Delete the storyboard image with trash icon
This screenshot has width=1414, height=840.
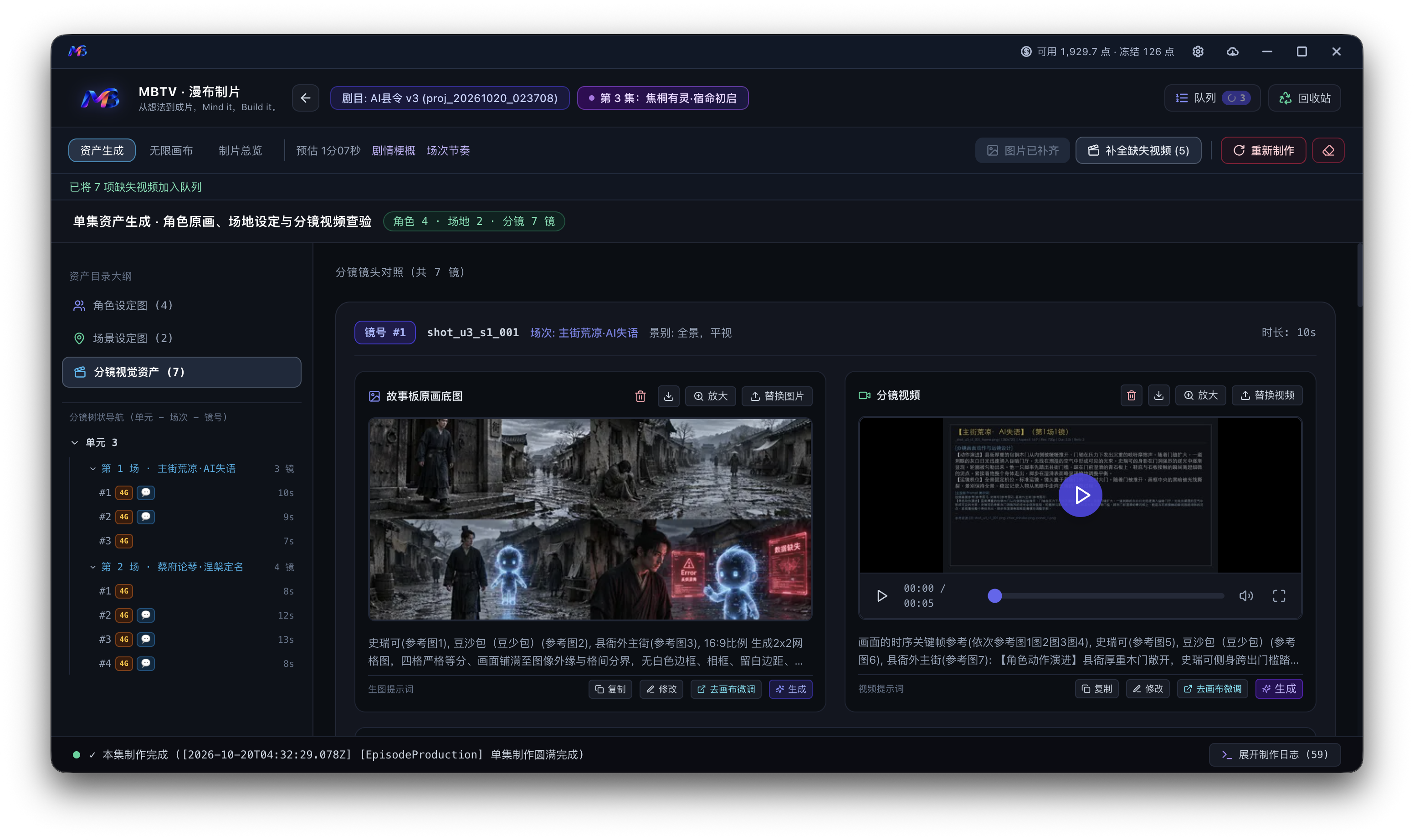click(x=640, y=396)
